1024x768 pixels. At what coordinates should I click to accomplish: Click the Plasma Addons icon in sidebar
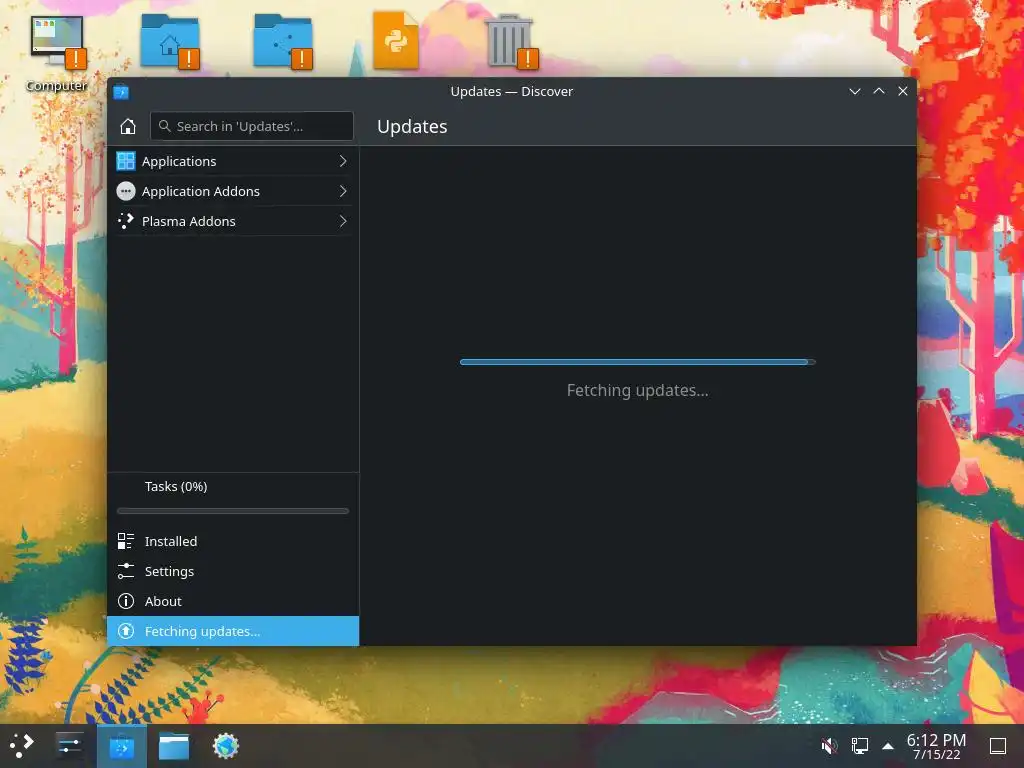click(x=125, y=221)
